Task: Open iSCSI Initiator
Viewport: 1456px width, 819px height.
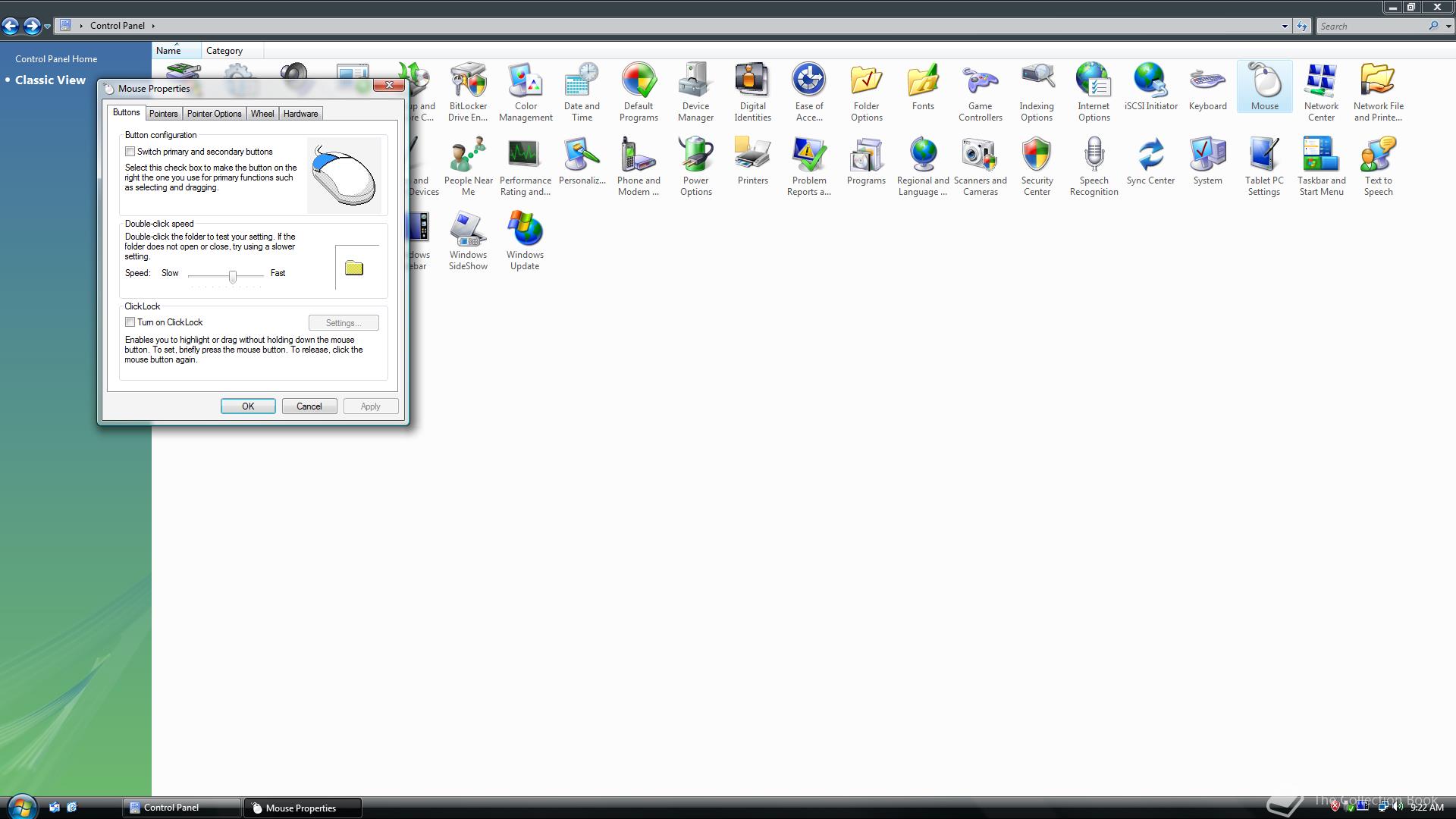Action: coord(1150,86)
